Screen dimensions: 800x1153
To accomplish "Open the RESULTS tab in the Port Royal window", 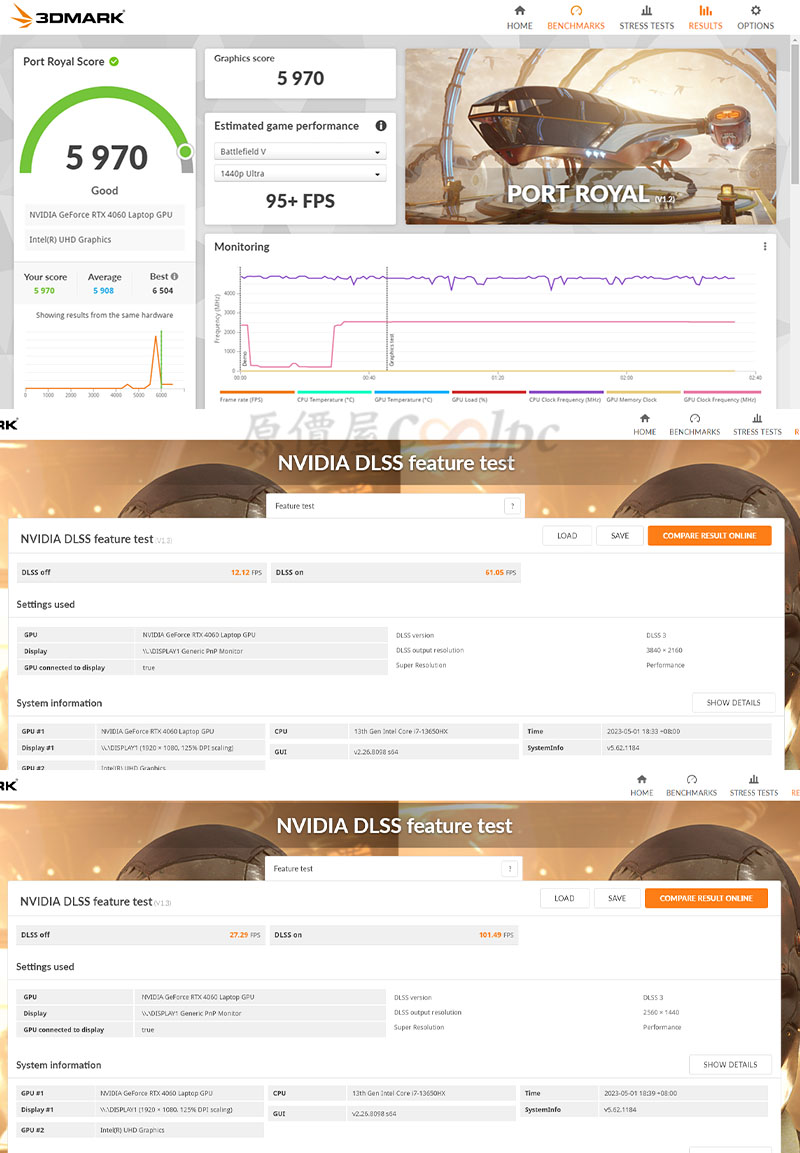I will point(705,18).
